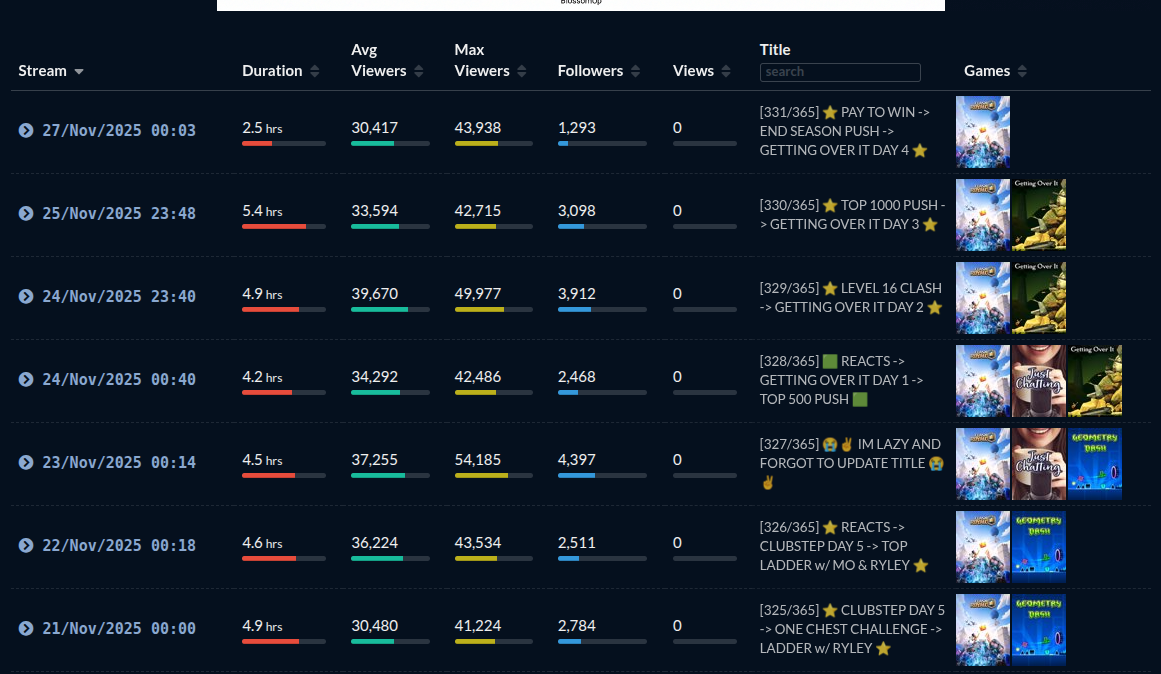Image resolution: width=1161 pixels, height=674 pixels.
Task: Sort by Games column sort icon
Action: tap(1022, 71)
